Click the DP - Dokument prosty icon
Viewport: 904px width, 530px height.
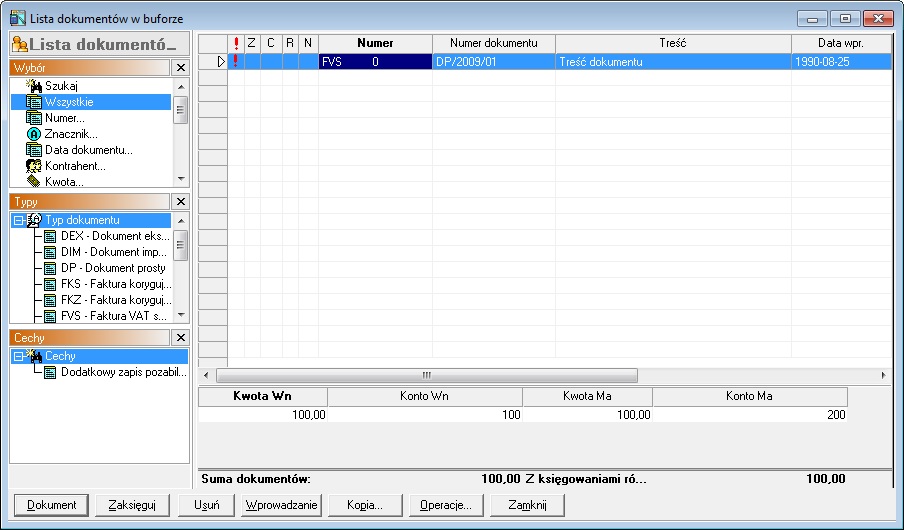(50, 268)
